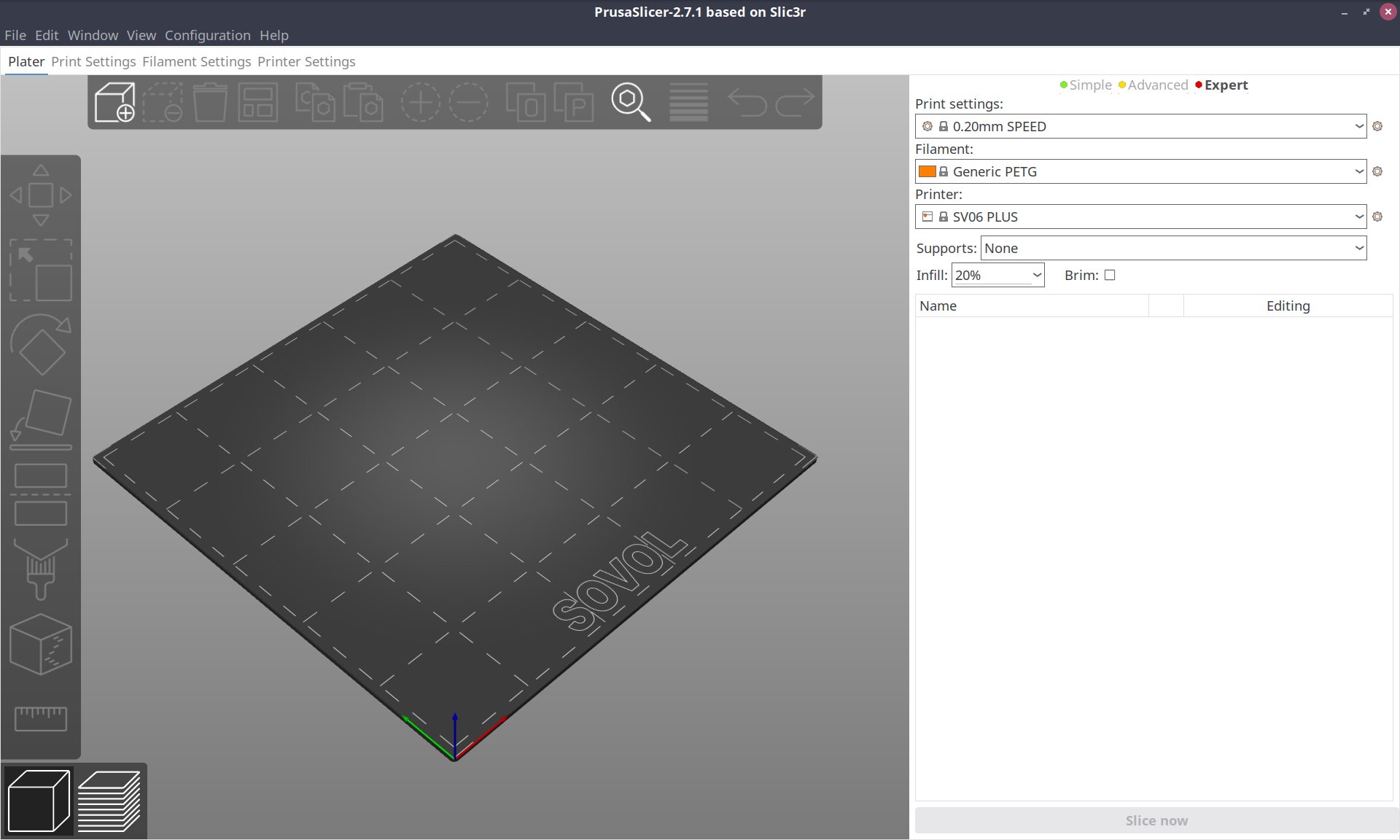Open the Printer SV06 PLUS dropdown

pyautogui.click(x=1140, y=217)
